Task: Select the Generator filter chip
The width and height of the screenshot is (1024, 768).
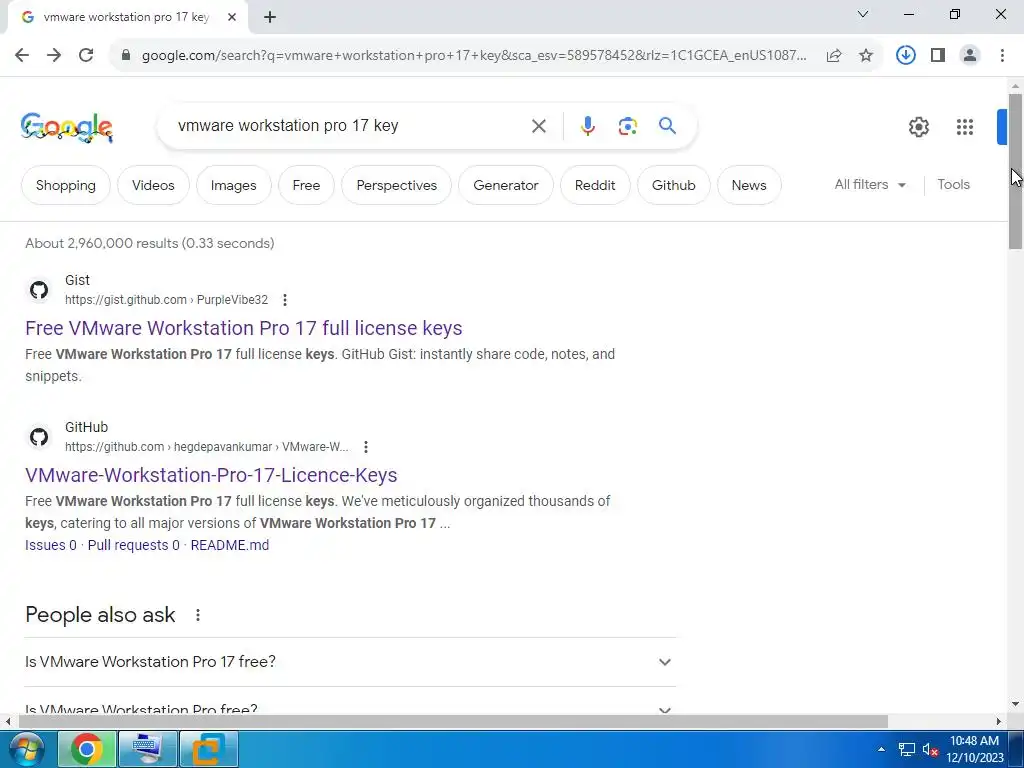Action: 505,185
